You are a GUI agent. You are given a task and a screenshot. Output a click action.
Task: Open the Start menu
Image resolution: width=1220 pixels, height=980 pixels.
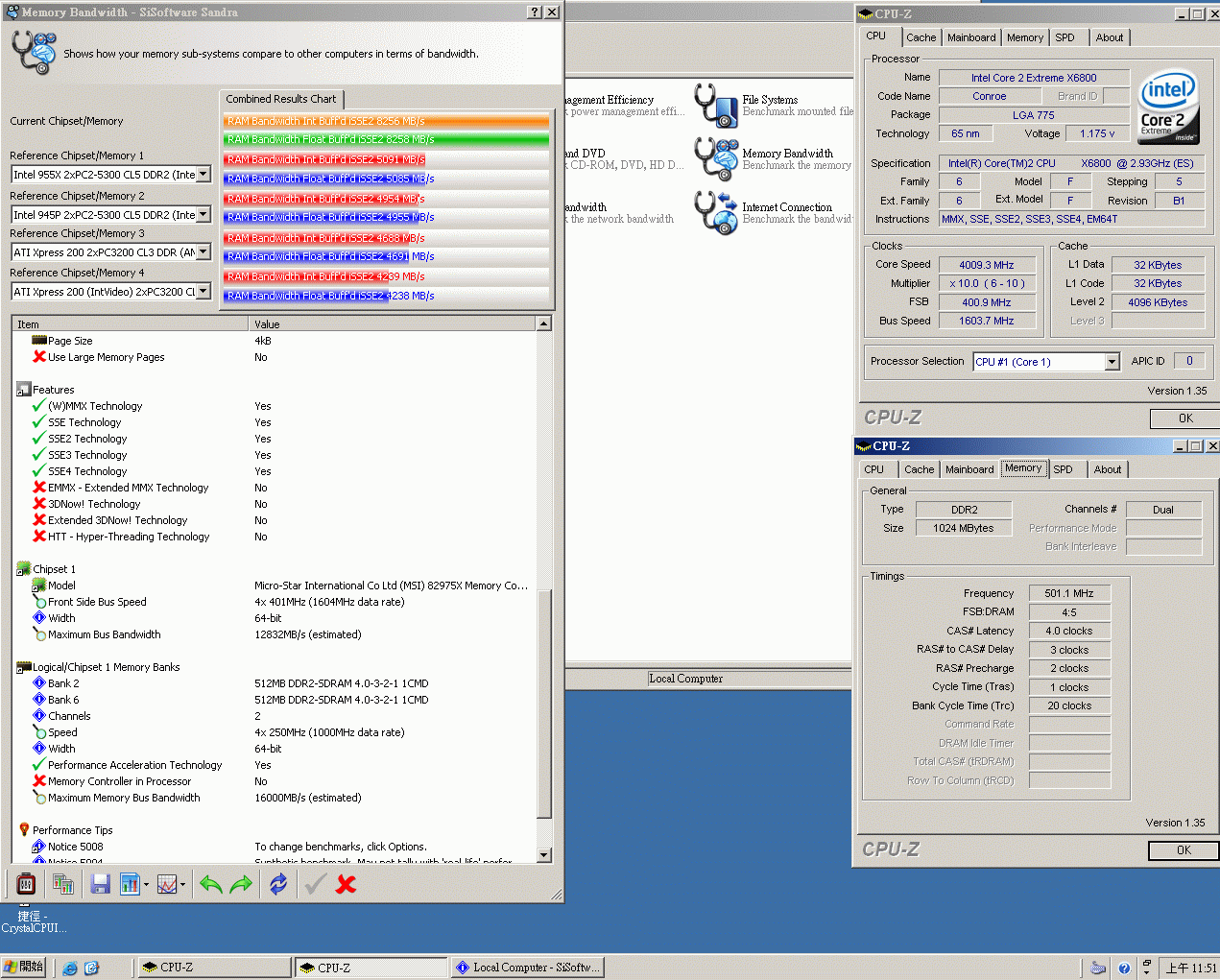tap(24, 967)
